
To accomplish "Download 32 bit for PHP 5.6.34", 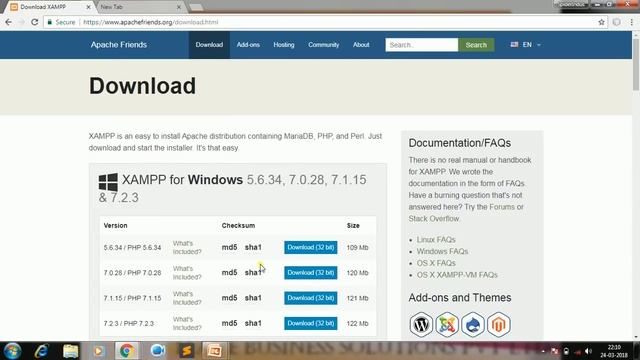I will click(311, 247).
